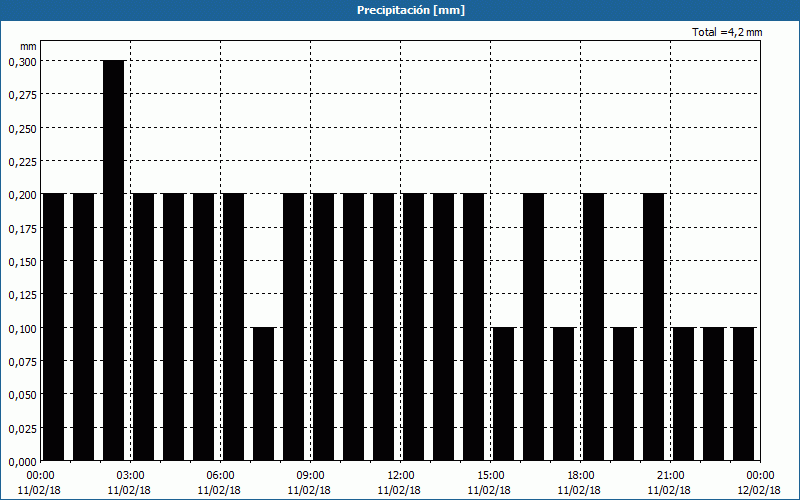The width and height of the screenshot is (800, 500).
Task: Select the 03:00 x-axis time label
Action: tap(130, 476)
